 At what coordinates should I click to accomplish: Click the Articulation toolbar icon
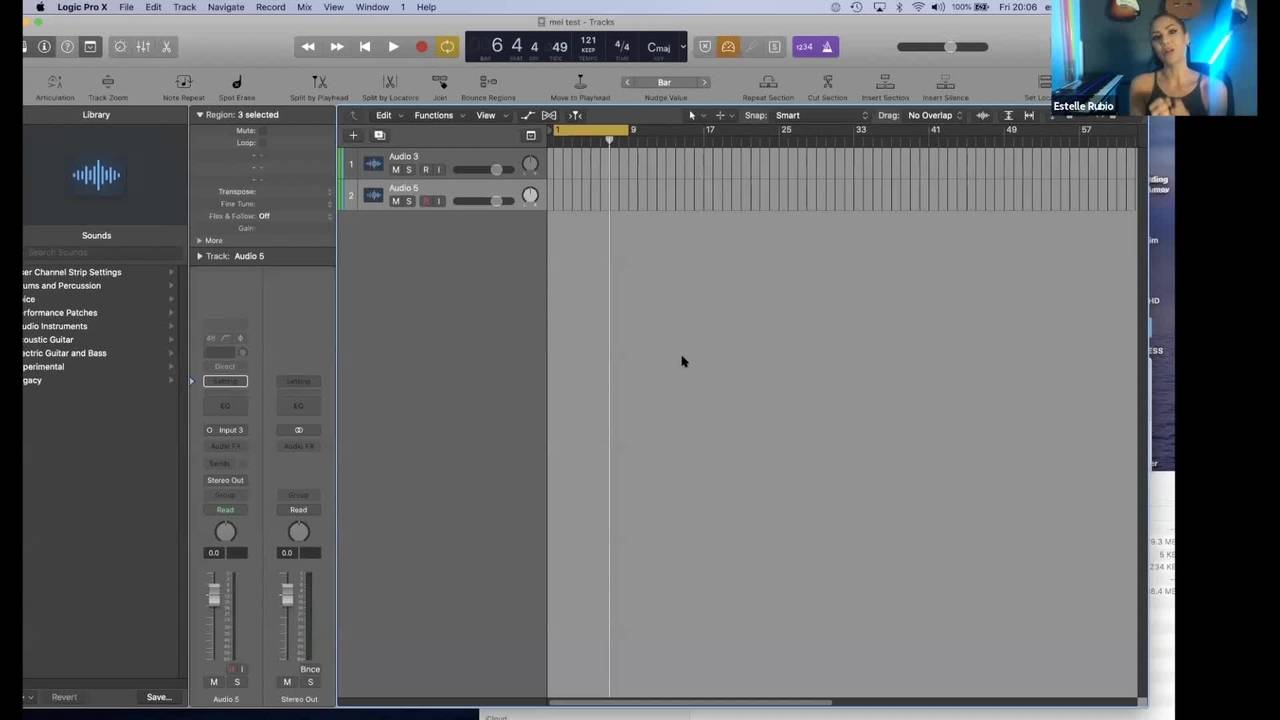(55, 87)
